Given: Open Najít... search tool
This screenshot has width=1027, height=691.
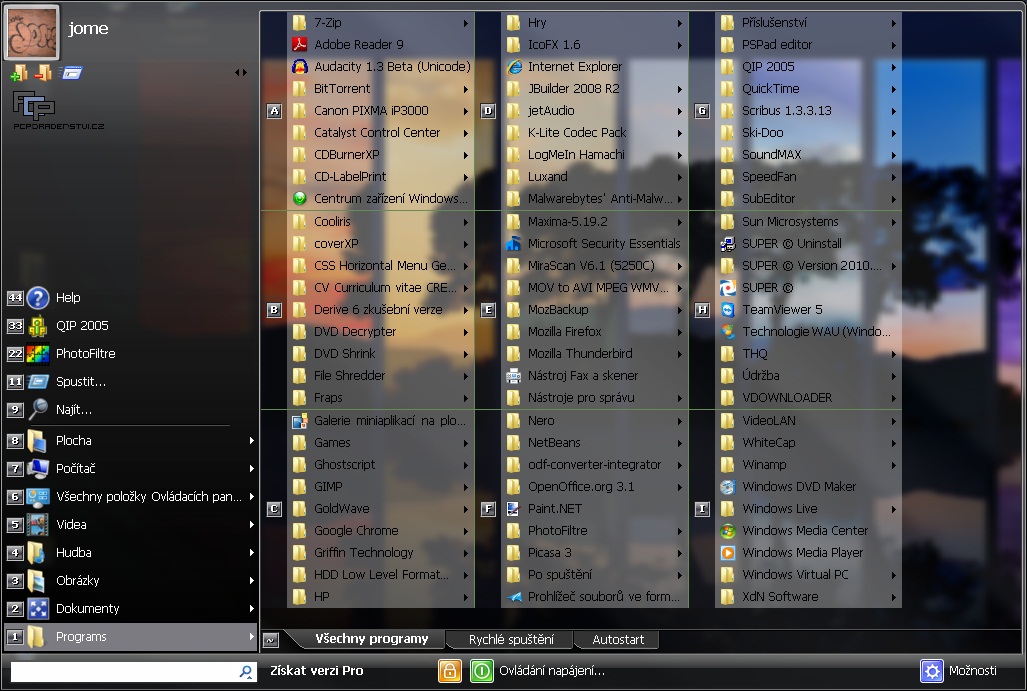Looking at the screenshot, I should coord(130,410).
